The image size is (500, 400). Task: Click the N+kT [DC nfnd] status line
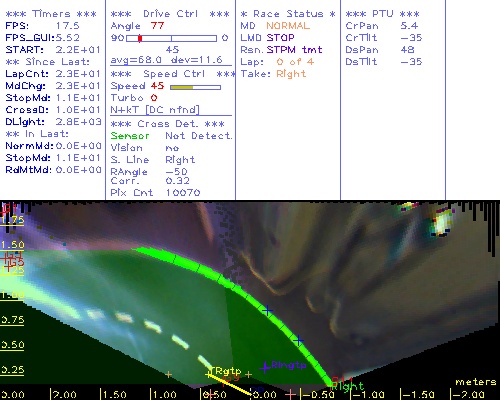155,110
